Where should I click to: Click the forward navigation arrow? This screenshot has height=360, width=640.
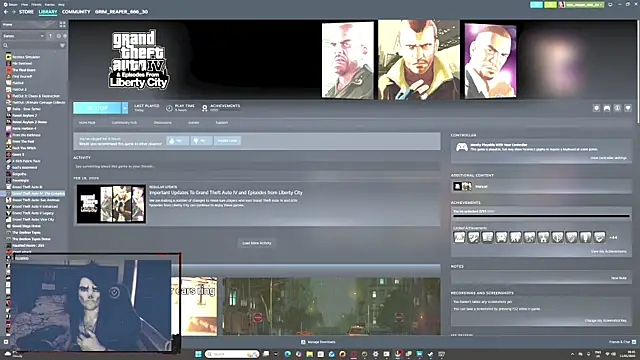tap(13, 12)
